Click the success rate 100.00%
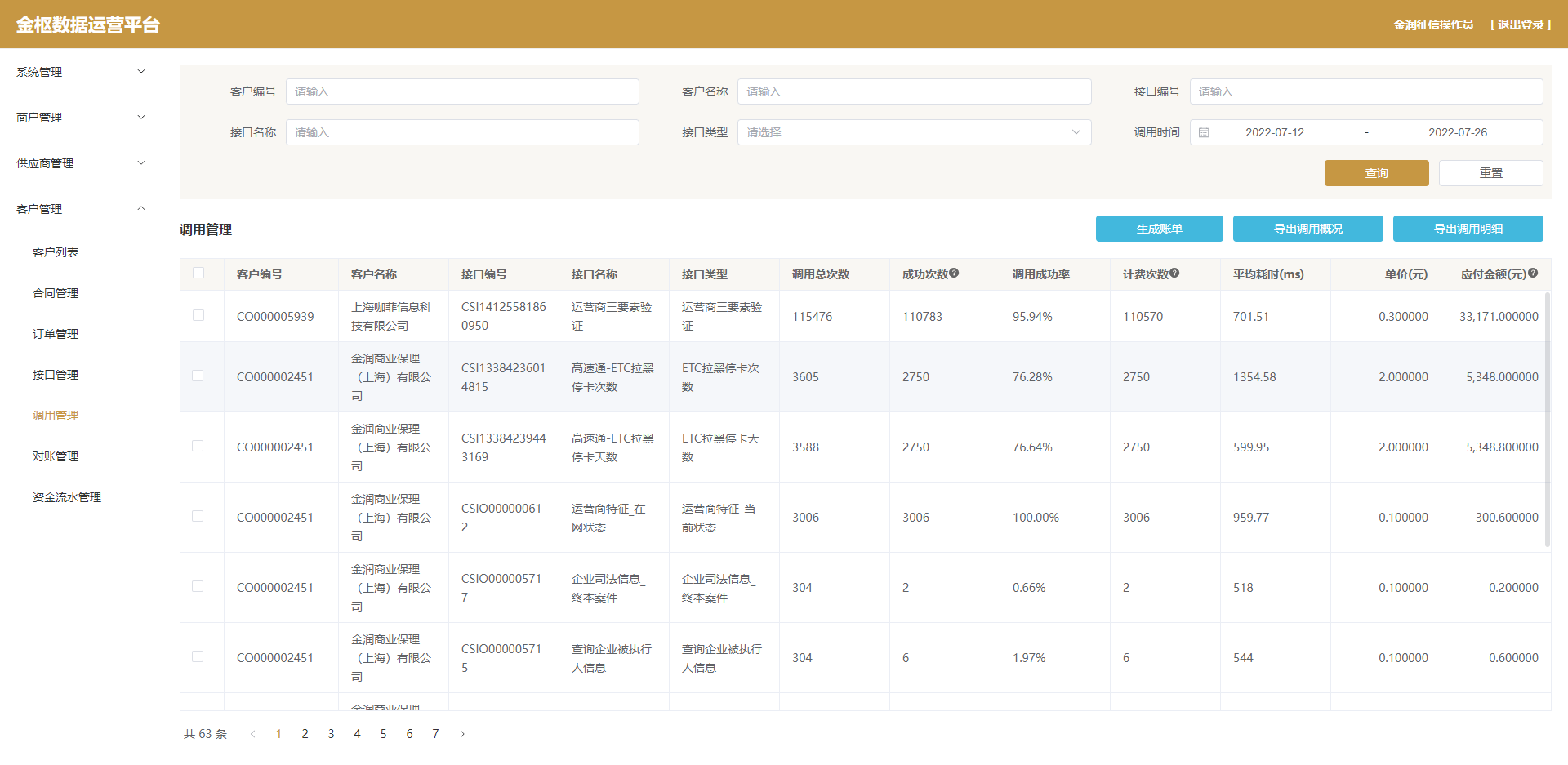Viewport: 1568px width, 765px height. coord(1036,518)
